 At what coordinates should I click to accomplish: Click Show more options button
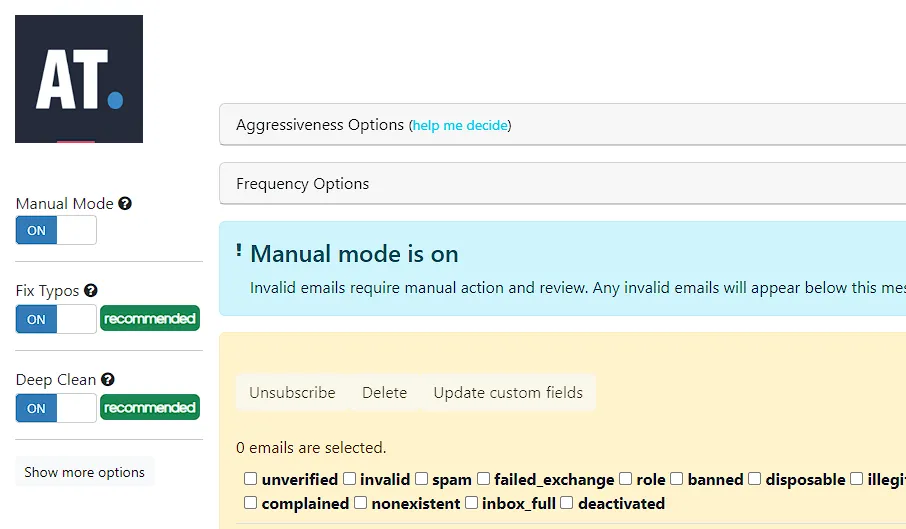(x=84, y=472)
